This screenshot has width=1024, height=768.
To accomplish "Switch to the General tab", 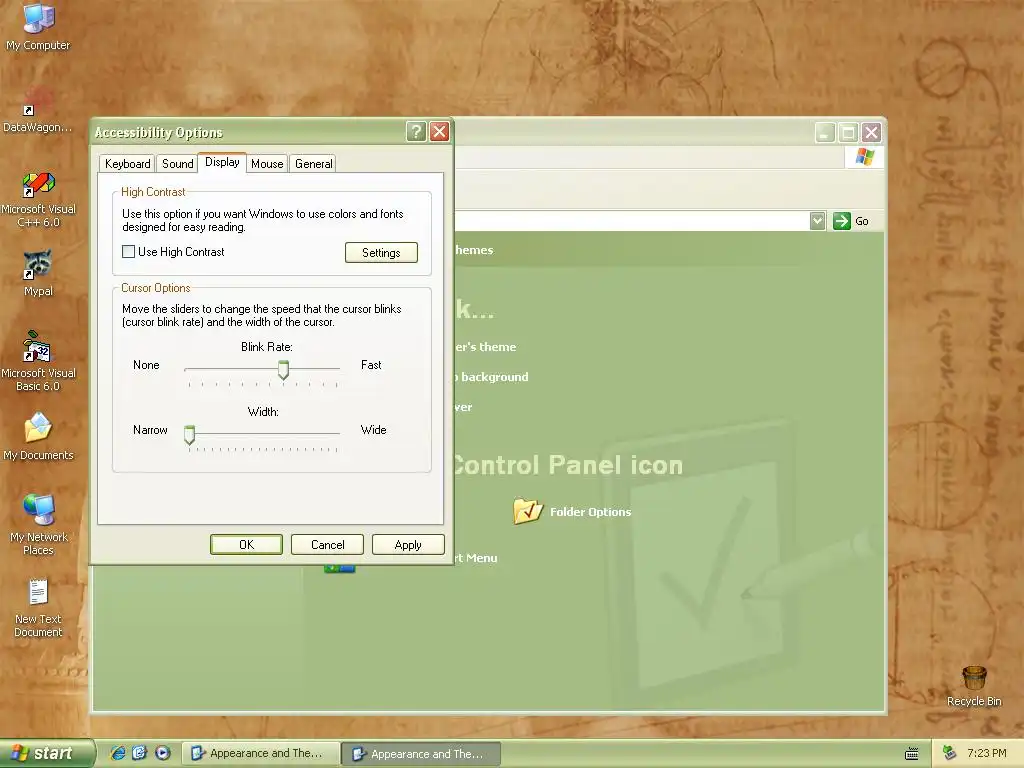I will click(x=313, y=163).
